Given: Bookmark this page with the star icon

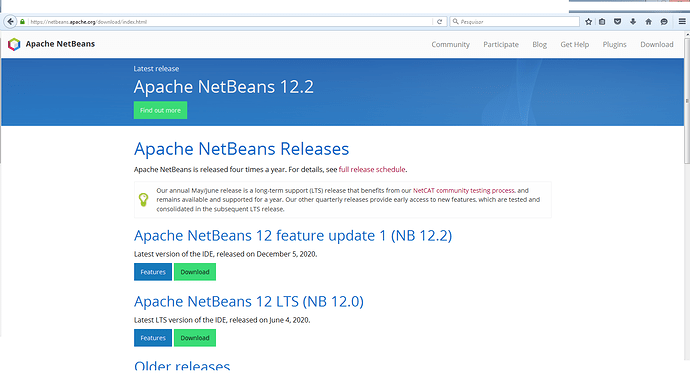Looking at the screenshot, I should pyautogui.click(x=588, y=22).
